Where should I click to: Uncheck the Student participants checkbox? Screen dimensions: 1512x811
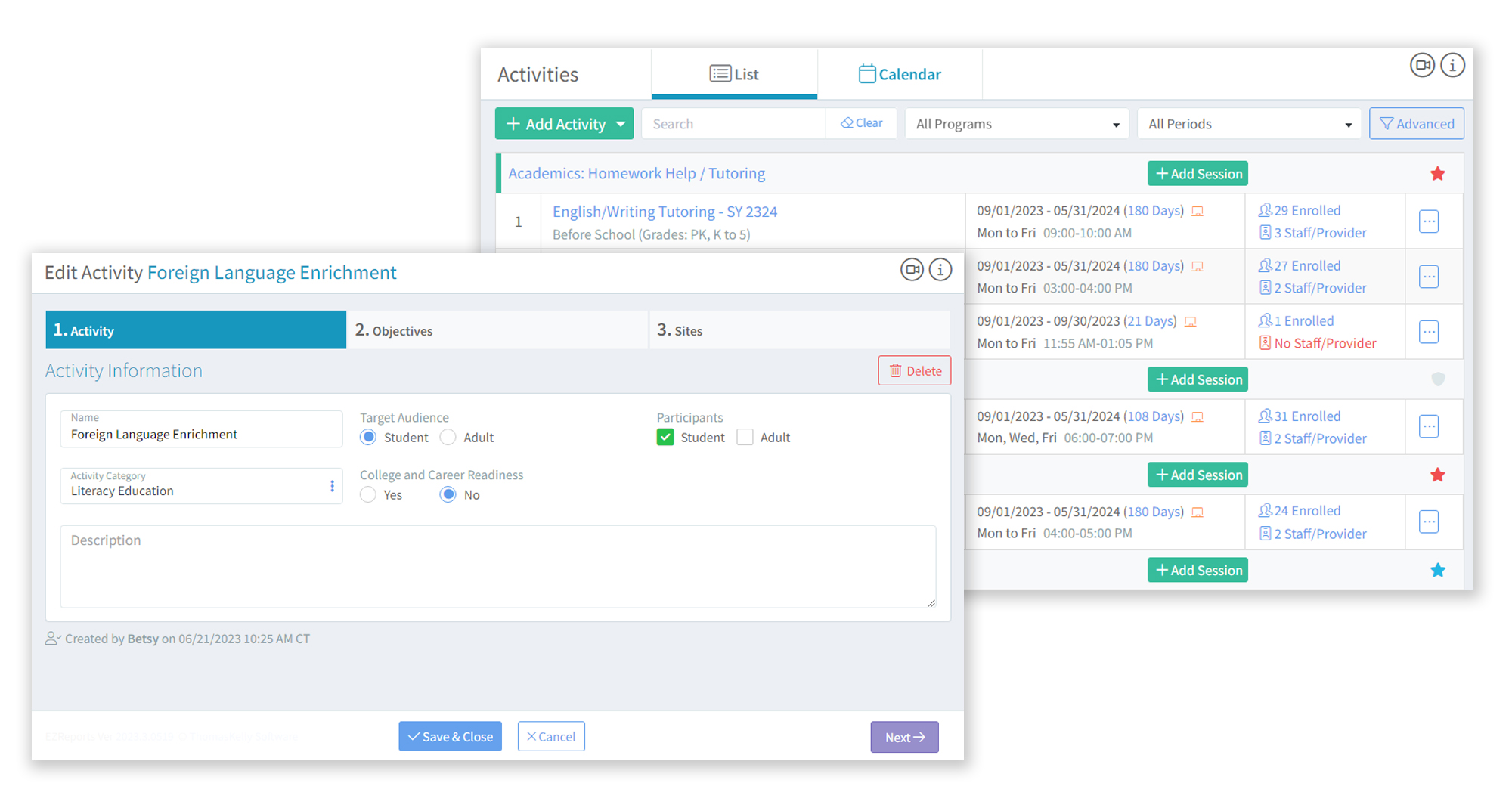click(665, 438)
